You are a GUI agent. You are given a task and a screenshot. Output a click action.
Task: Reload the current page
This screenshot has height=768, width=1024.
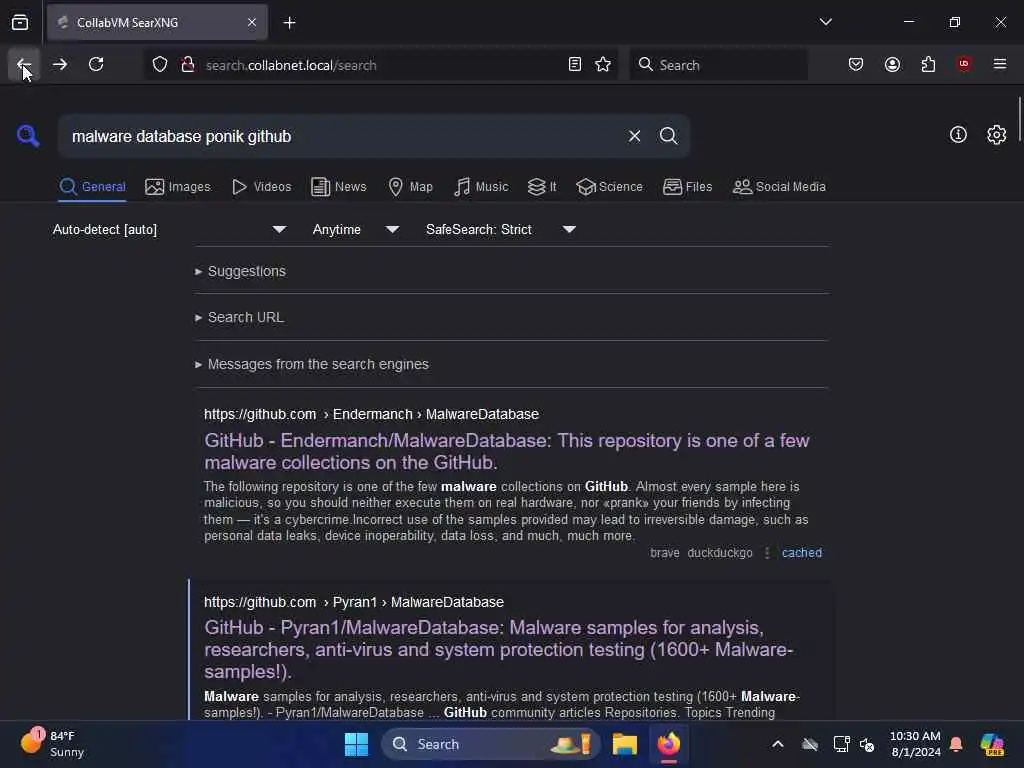coord(96,64)
